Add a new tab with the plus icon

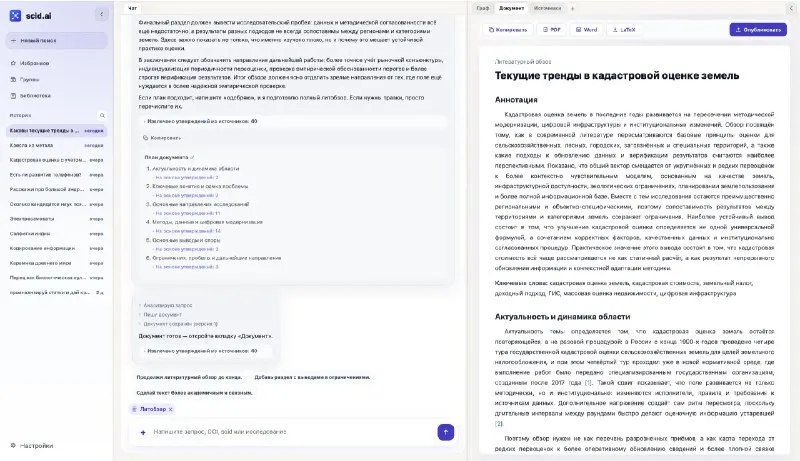(x=572, y=8)
